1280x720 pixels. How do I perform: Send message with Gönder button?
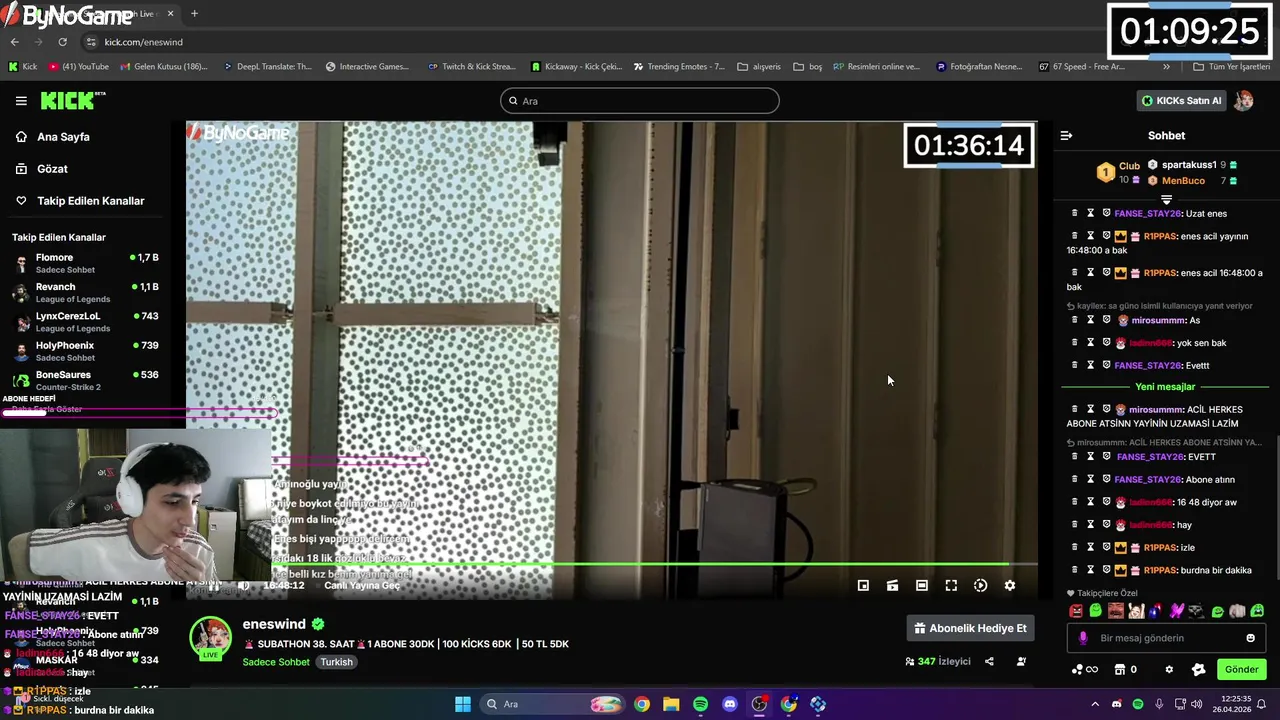tap(1241, 669)
